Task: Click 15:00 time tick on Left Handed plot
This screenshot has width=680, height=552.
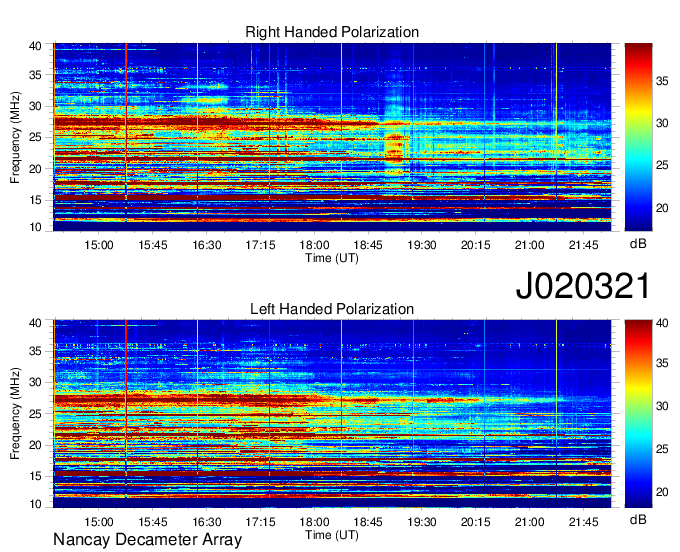Action: (98, 522)
